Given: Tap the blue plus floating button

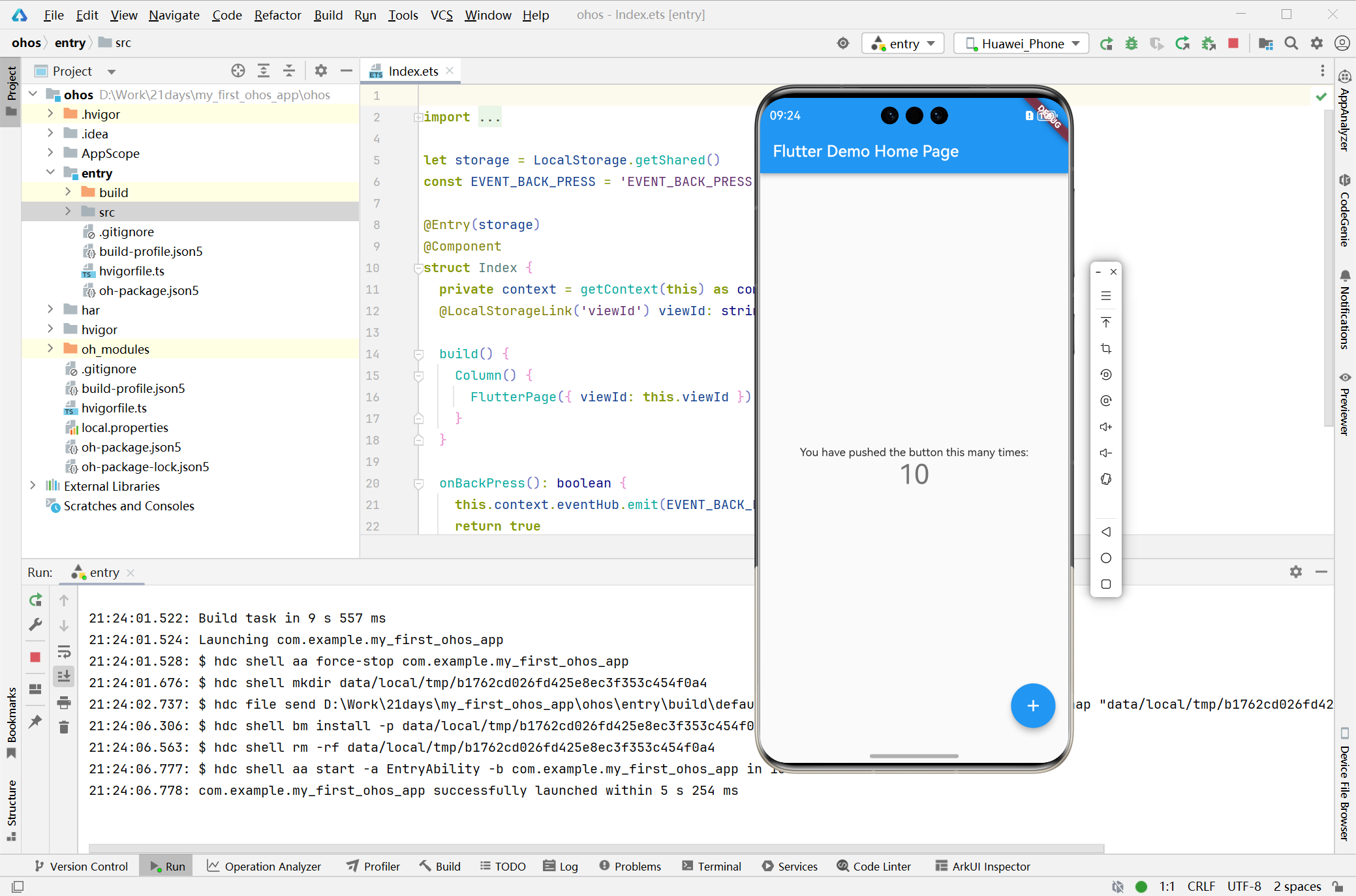Looking at the screenshot, I should coord(1032,705).
